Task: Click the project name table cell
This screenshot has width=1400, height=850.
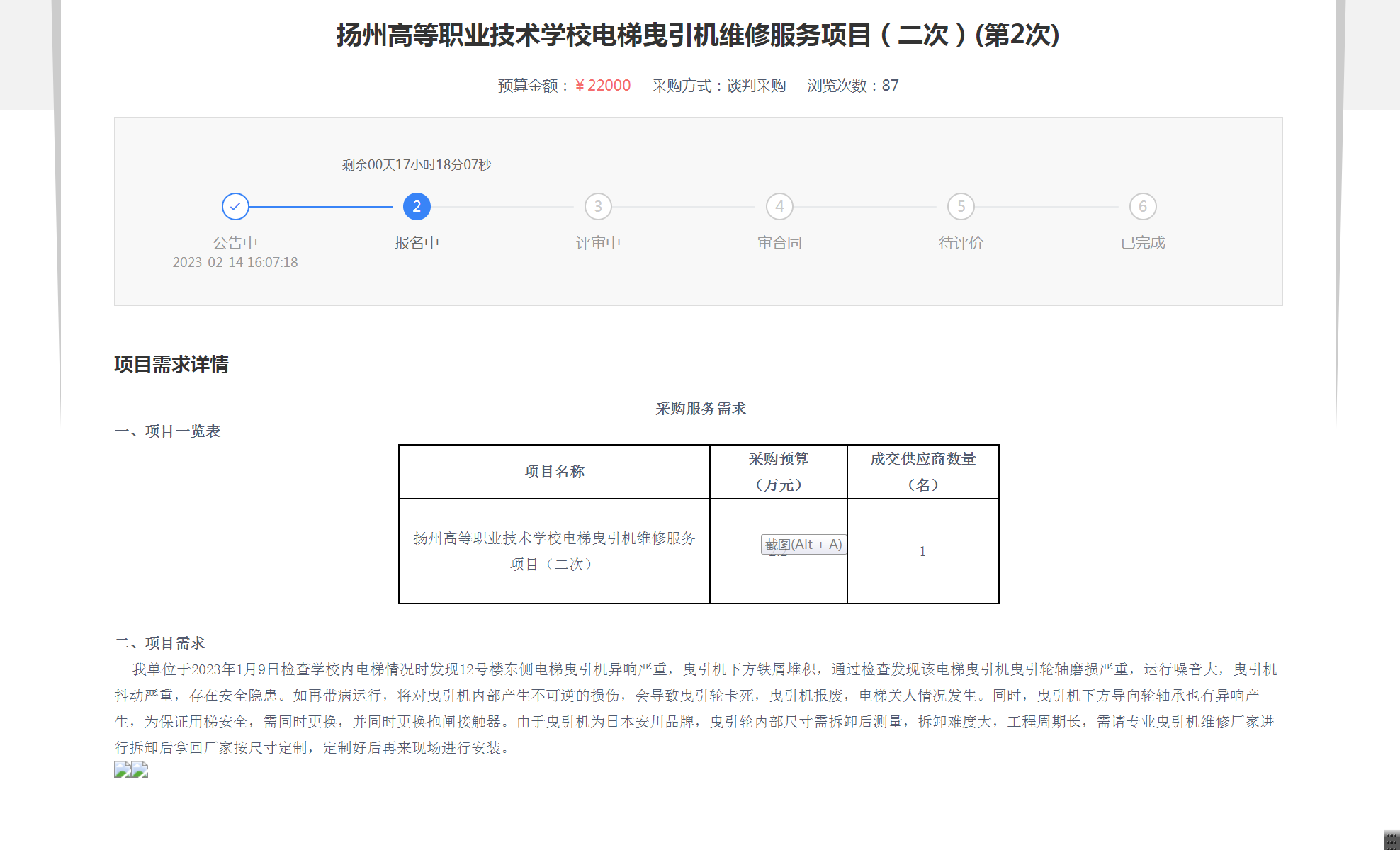Action: pos(554,551)
